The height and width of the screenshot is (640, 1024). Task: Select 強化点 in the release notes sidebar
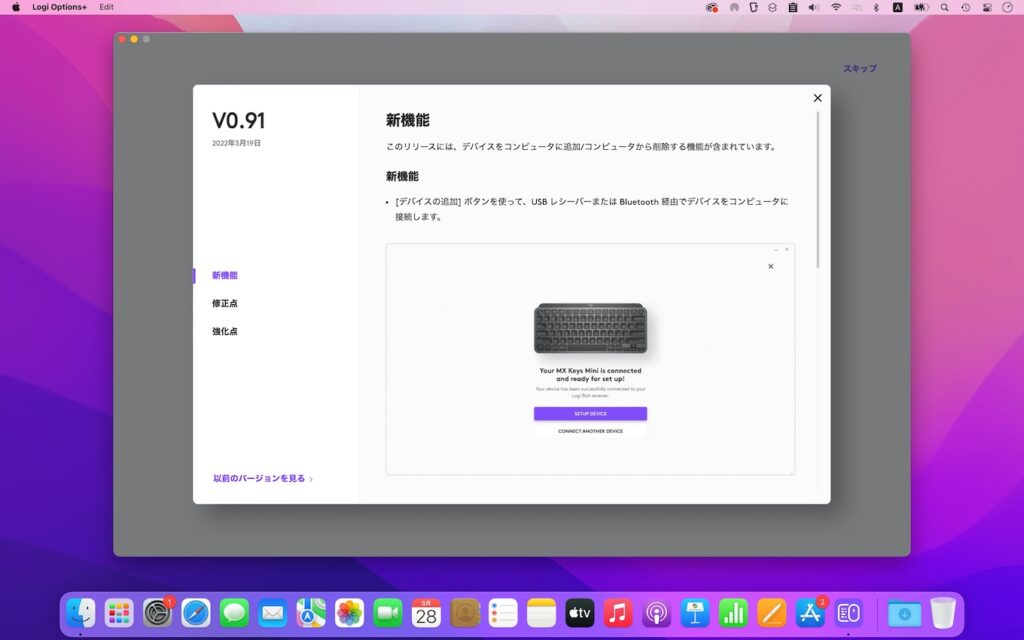tap(224, 331)
